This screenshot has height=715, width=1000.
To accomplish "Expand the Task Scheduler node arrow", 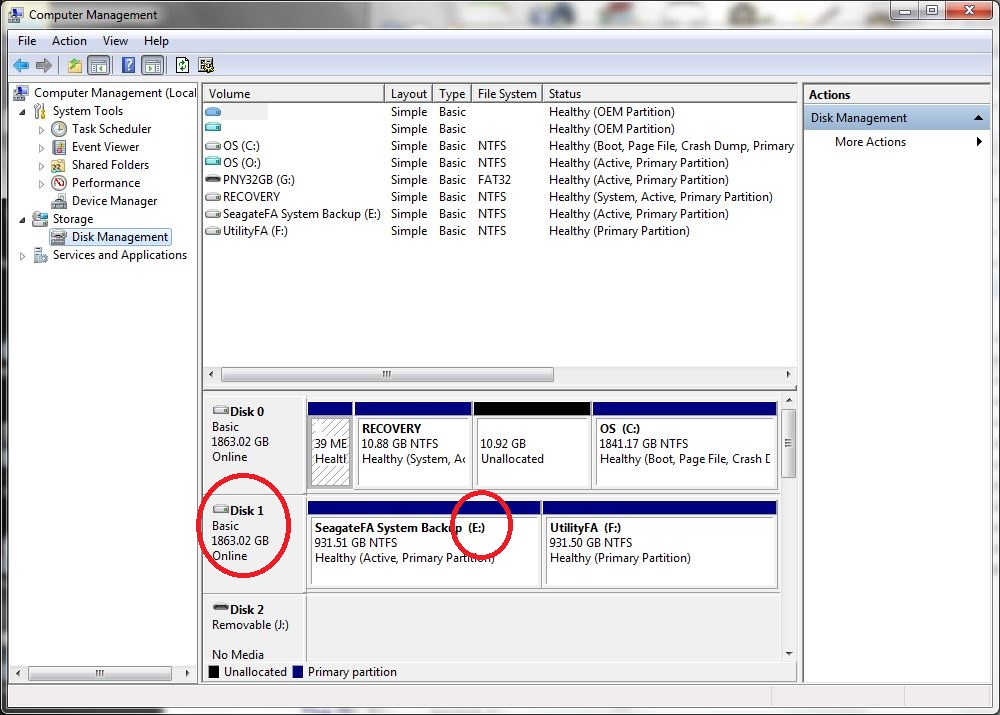I will 41,129.
